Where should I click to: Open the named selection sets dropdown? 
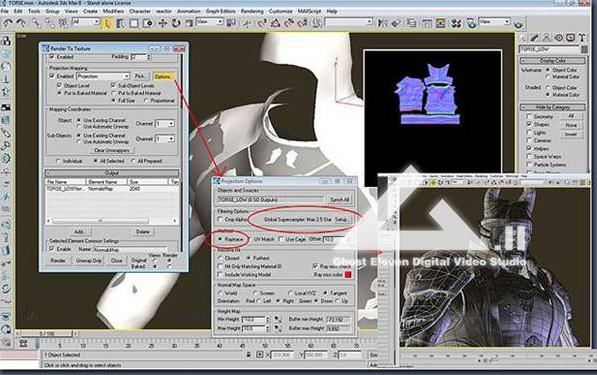348,22
